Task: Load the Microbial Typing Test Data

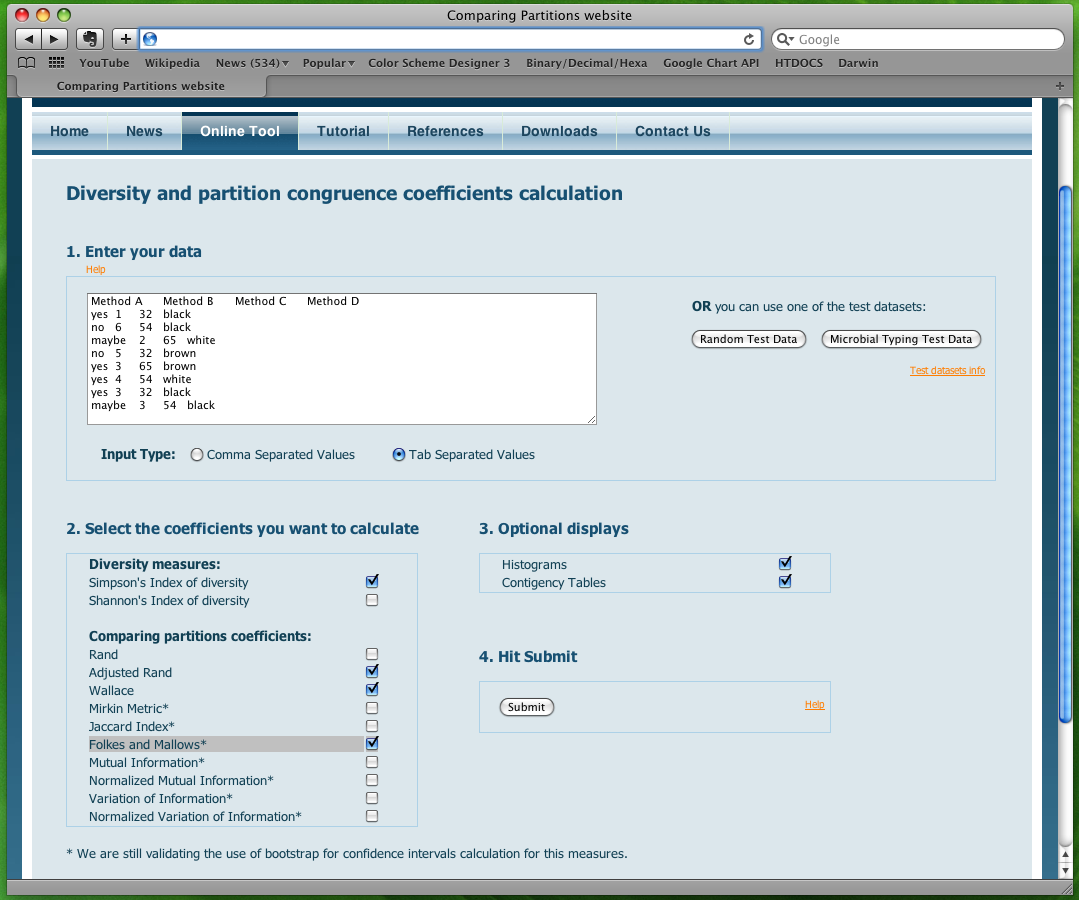Action: 900,339
